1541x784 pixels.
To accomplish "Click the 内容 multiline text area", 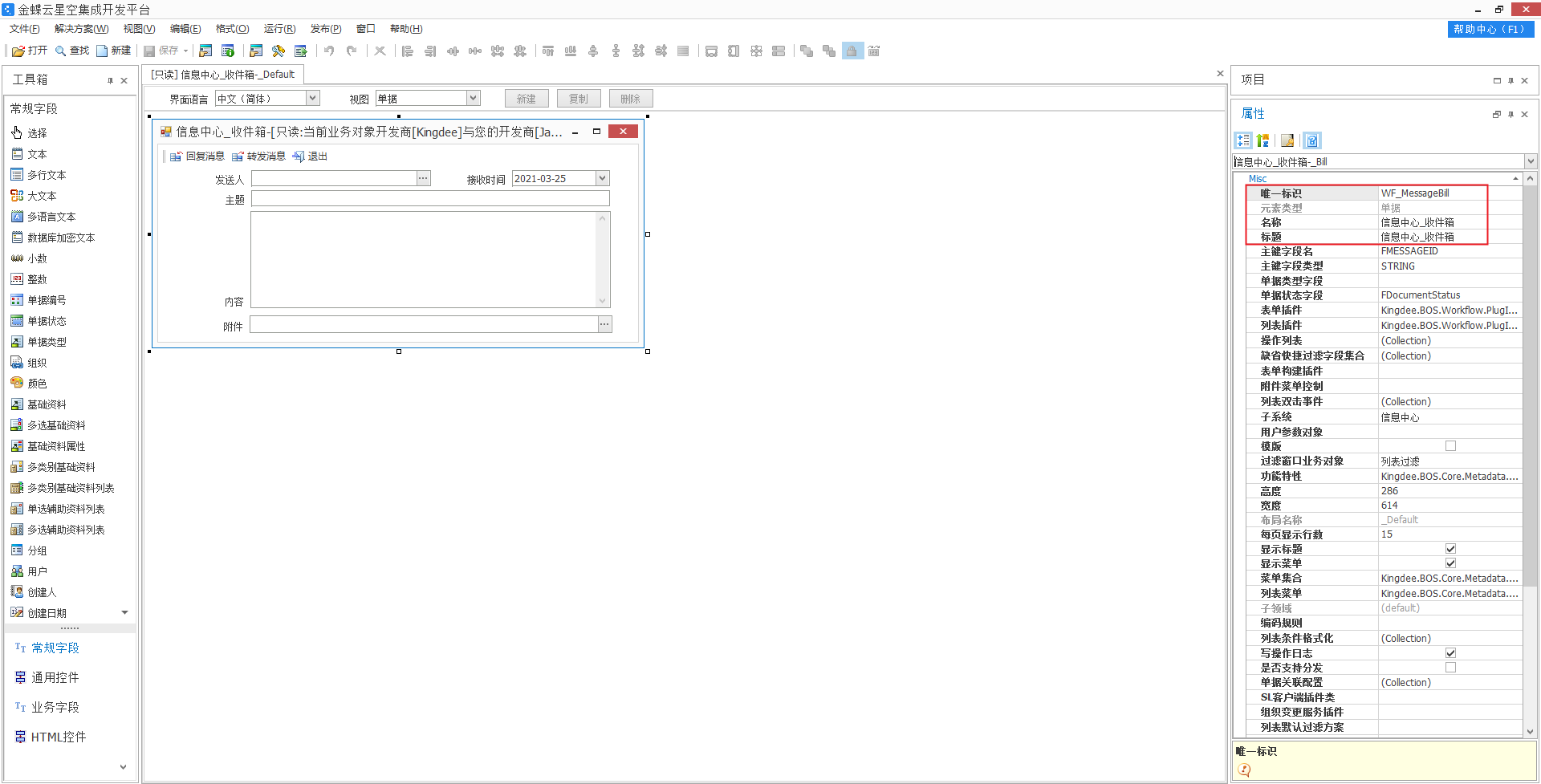I will point(430,259).
